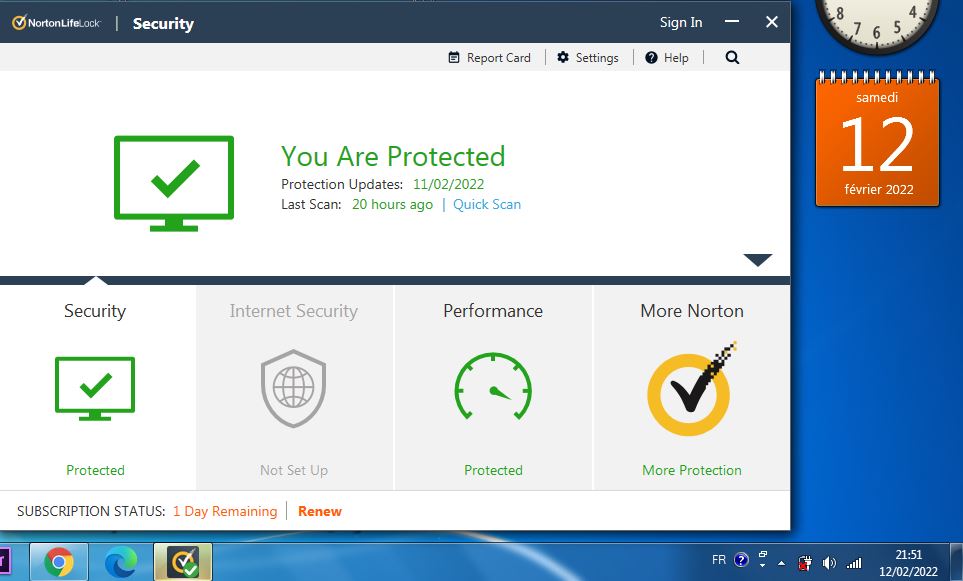Screen dimensions: 963x581
Task: Click the "You Are Protected" headline
Action: [x=393, y=156]
